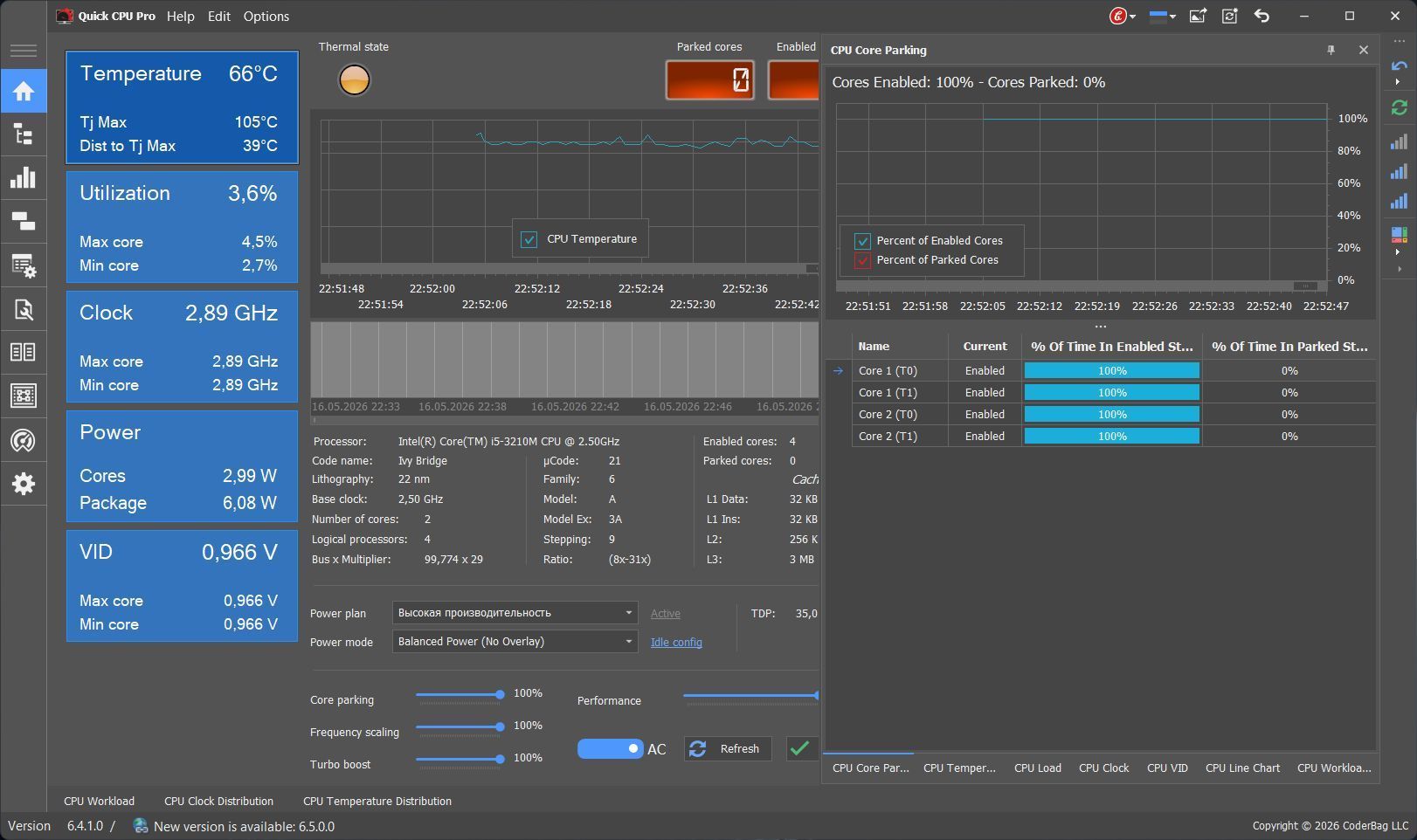Expand the Power plan dropdown

(515, 613)
